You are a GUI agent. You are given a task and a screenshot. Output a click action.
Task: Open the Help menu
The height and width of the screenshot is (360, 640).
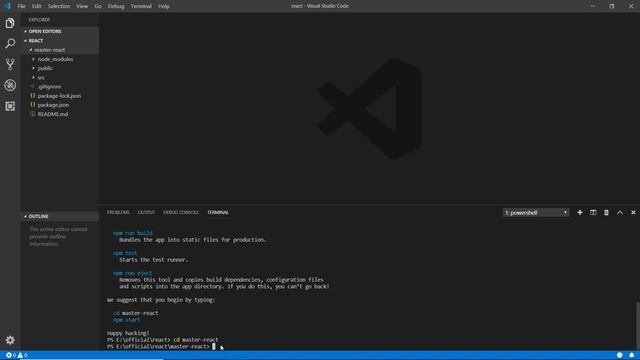(x=164, y=6)
